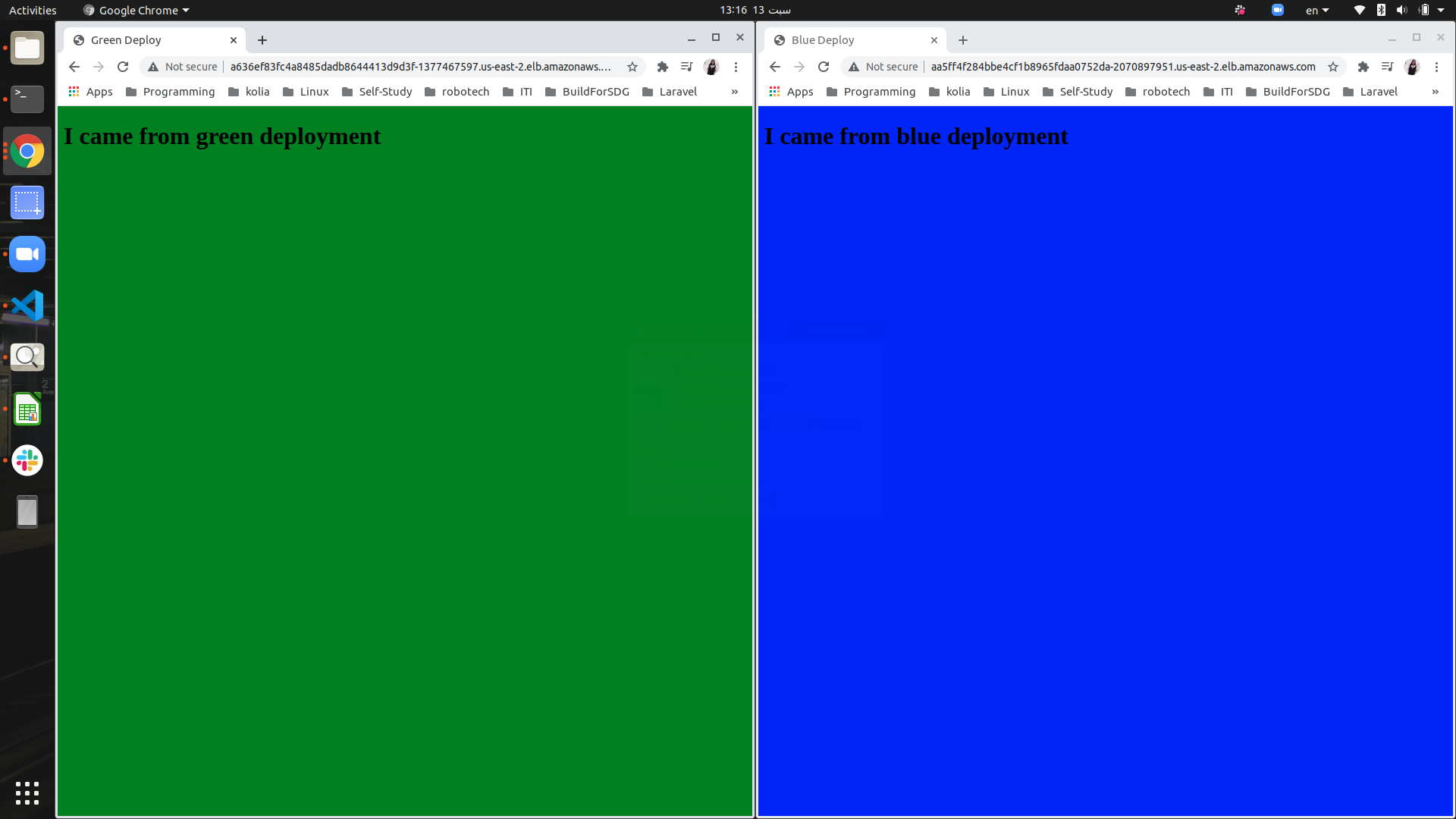Open new tab in Blue Deploy window
The height and width of the screenshot is (819, 1456).
[963, 40]
